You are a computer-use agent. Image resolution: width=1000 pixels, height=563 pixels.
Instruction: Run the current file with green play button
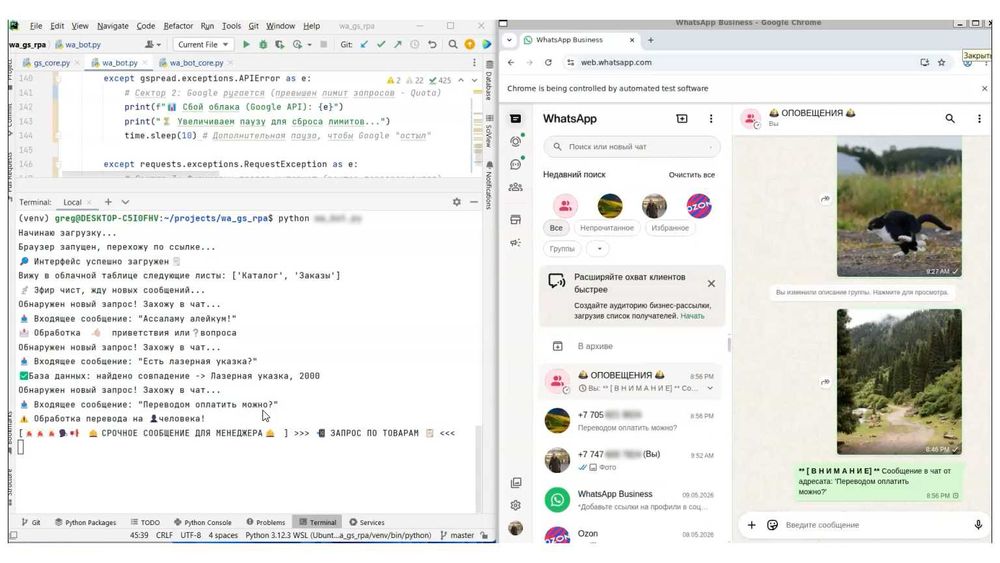point(246,45)
